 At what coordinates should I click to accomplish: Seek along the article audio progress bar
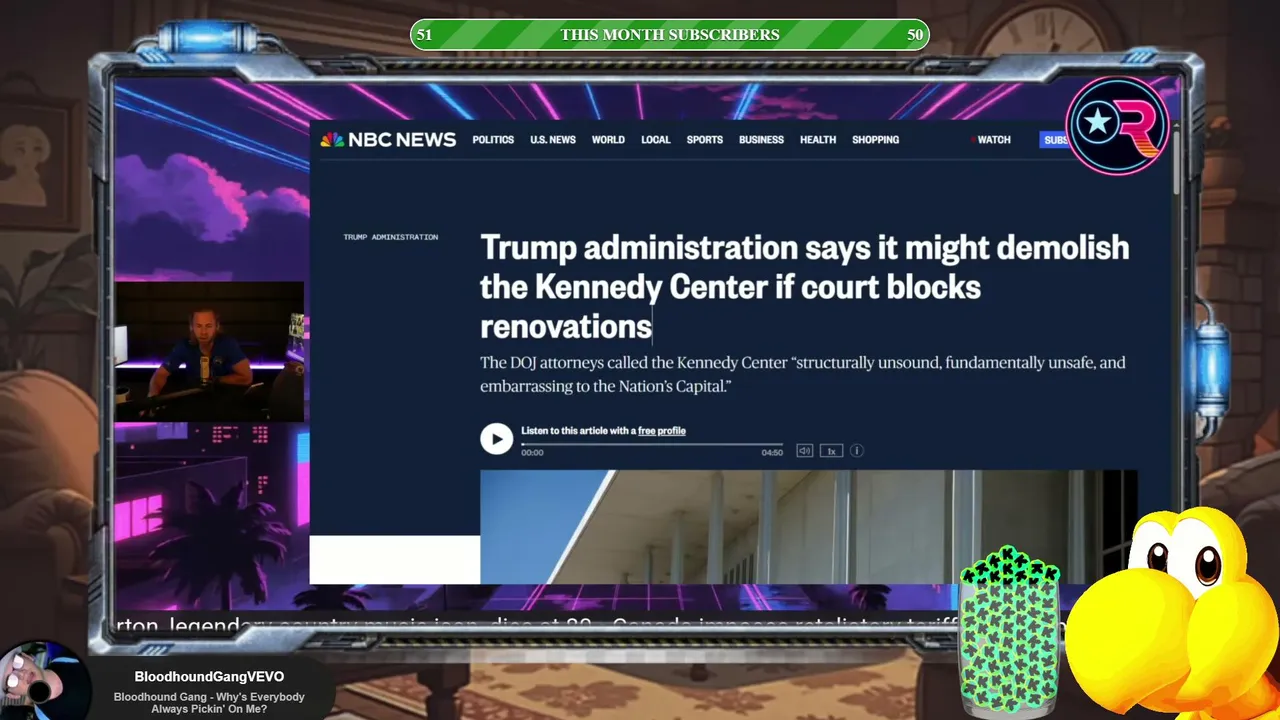[652, 444]
